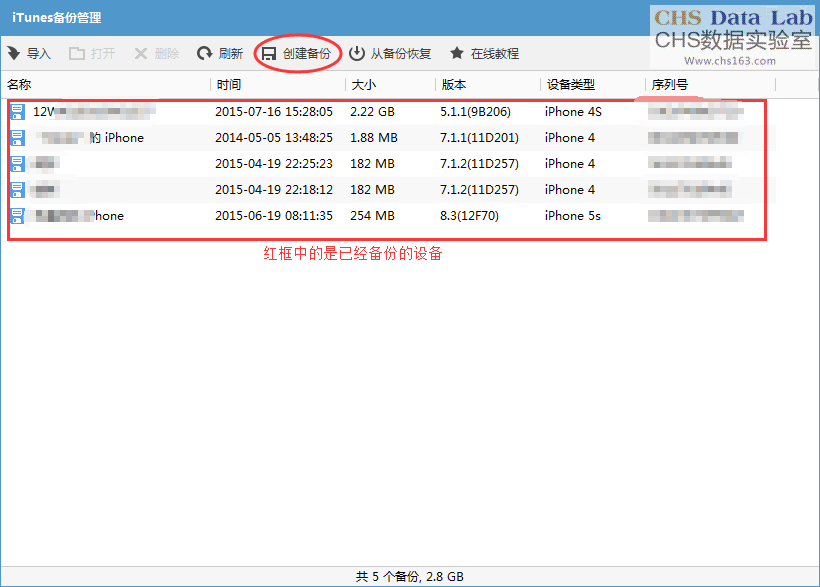
Task: Click the 的 iPhone backup name
Action: 116,138
